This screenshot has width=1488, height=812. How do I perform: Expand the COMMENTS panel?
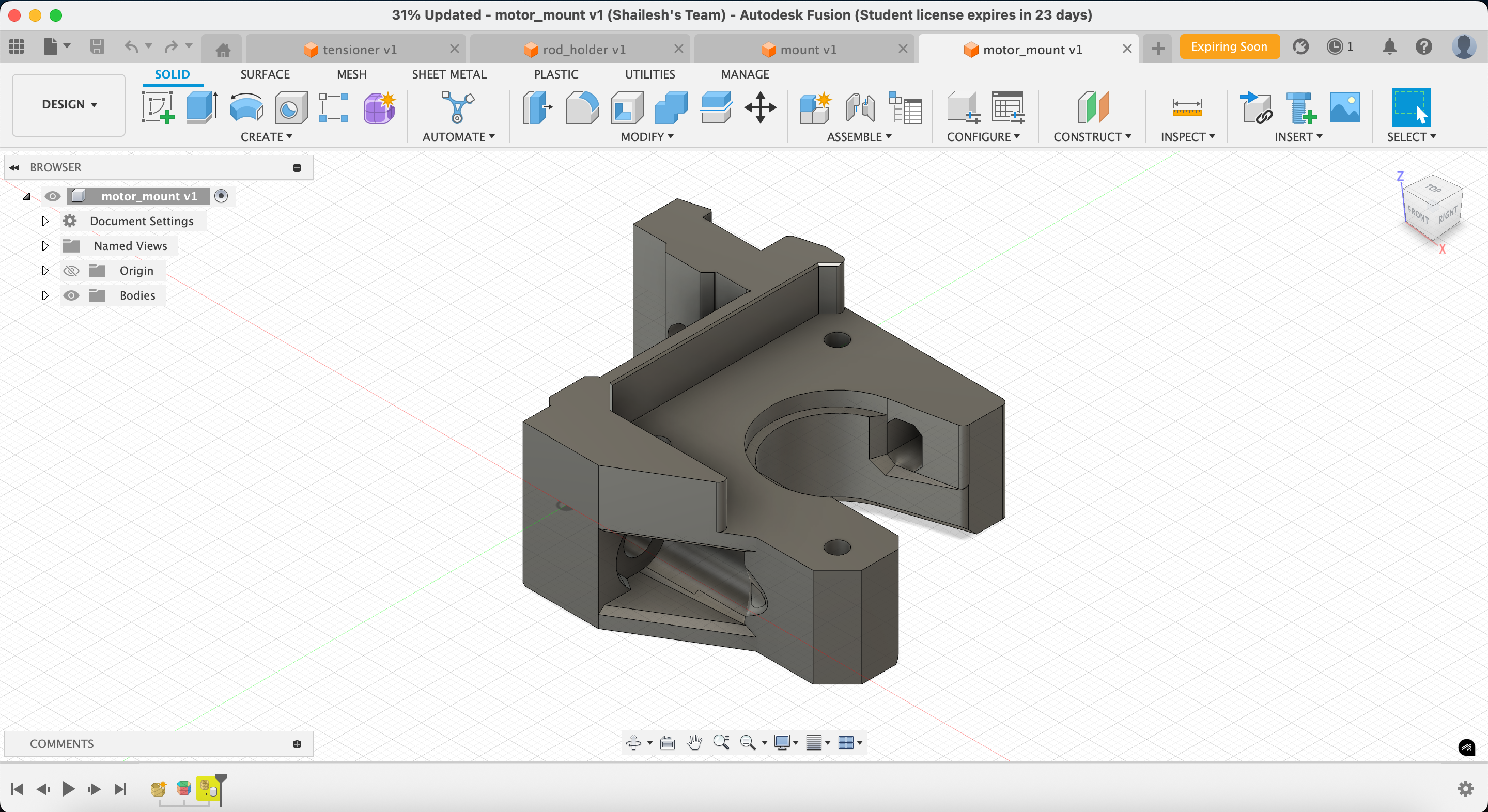[x=297, y=744]
